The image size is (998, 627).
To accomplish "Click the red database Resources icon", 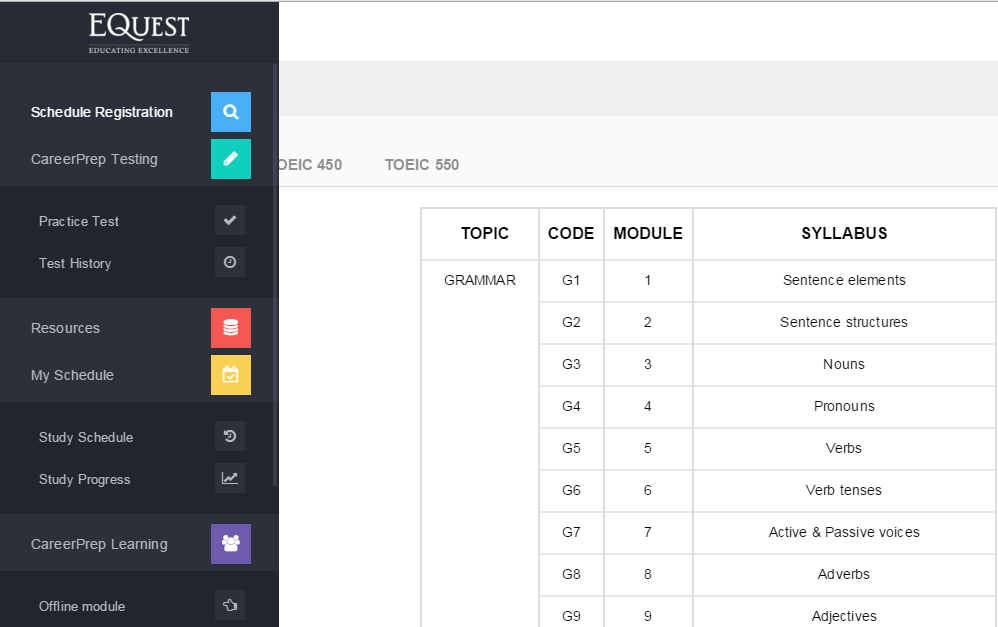I will [x=230, y=328].
